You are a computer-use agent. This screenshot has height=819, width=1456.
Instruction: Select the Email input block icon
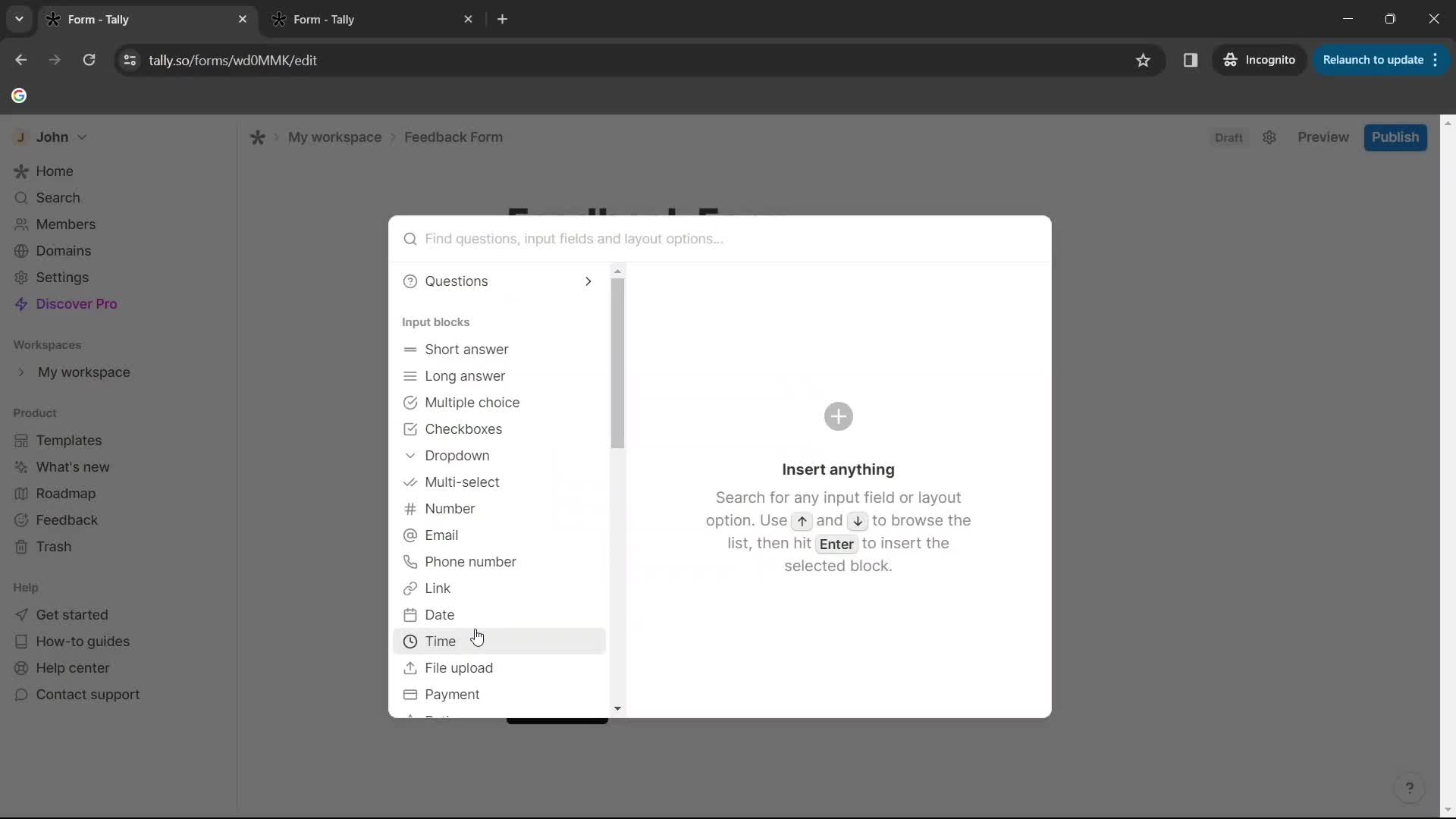point(410,535)
